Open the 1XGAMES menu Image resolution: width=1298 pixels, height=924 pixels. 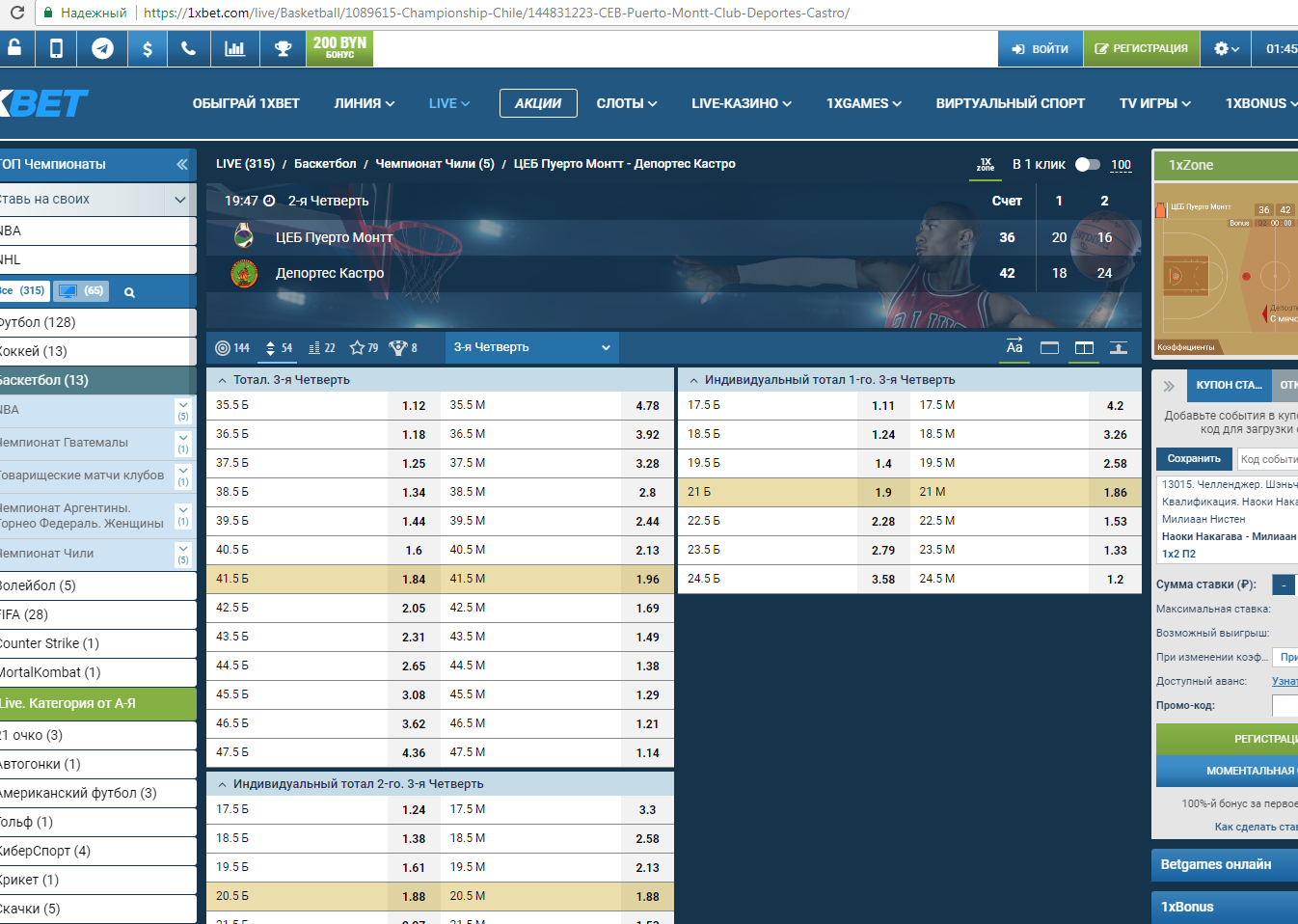(864, 103)
